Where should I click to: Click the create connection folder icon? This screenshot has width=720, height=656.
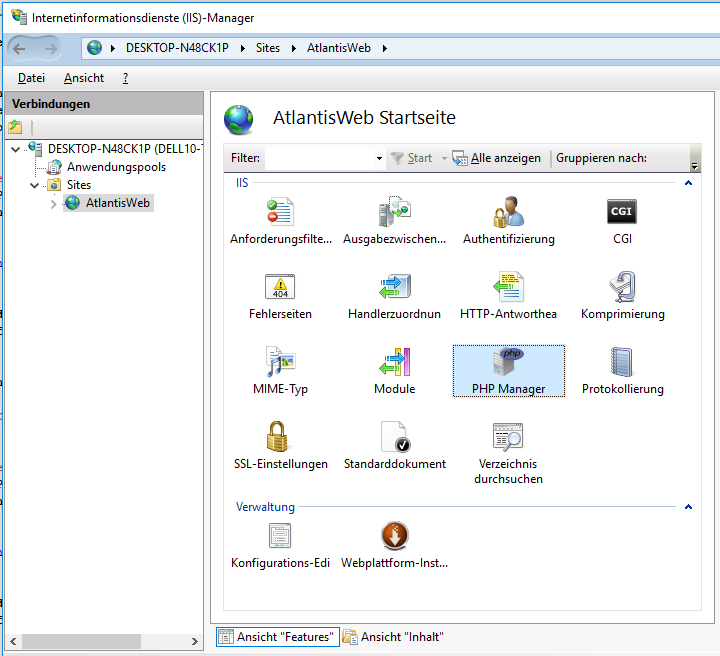coord(15,127)
